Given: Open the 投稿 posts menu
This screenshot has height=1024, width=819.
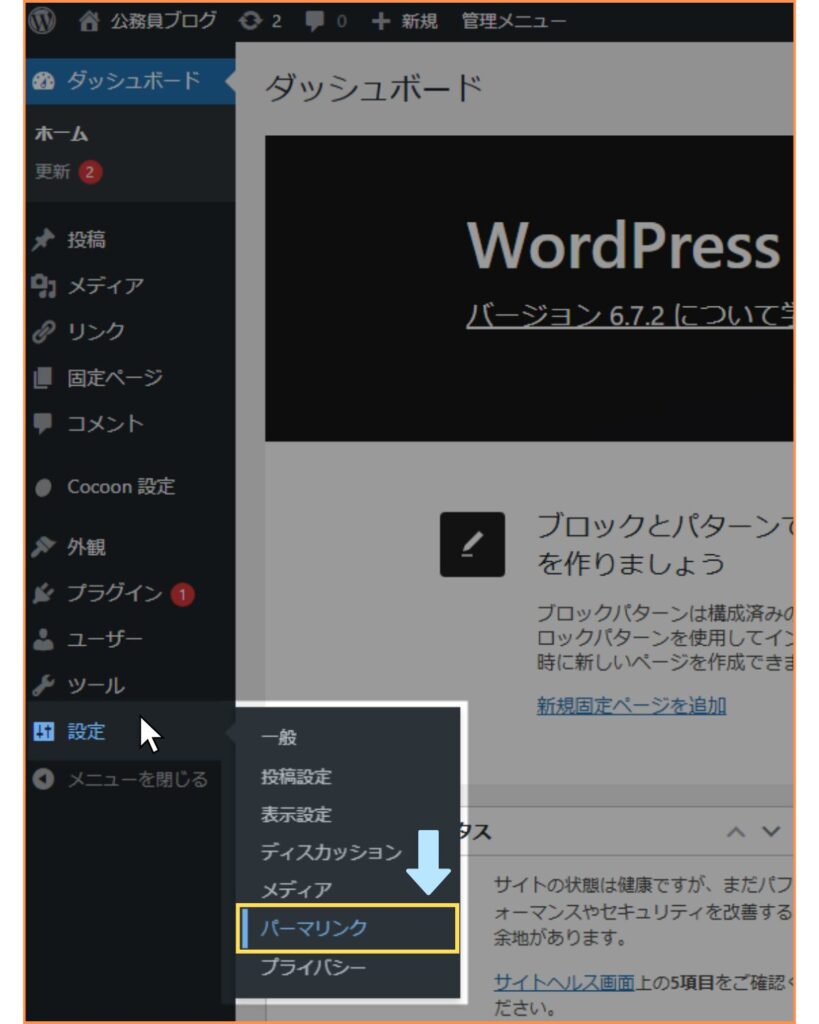Looking at the screenshot, I should 86,240.
